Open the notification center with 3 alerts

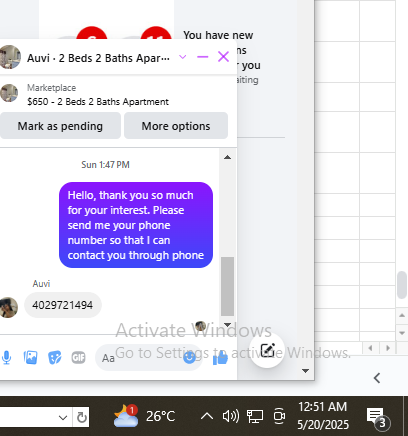378,418
